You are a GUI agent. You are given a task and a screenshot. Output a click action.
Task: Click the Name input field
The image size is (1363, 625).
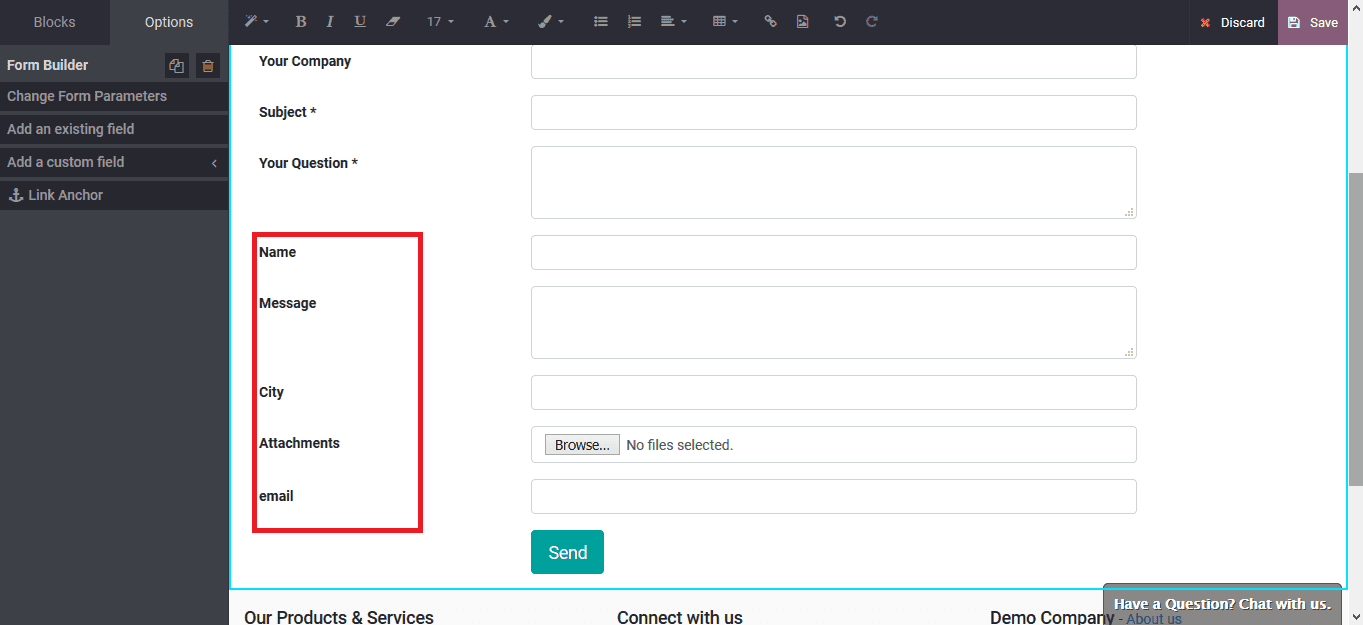[833, 252]
